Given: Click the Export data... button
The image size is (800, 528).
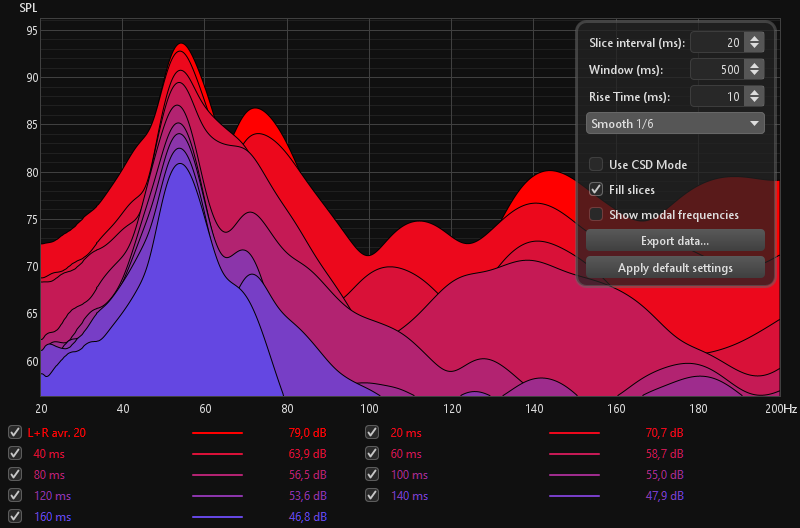Looking at the screenshot, I should [675, 241].
